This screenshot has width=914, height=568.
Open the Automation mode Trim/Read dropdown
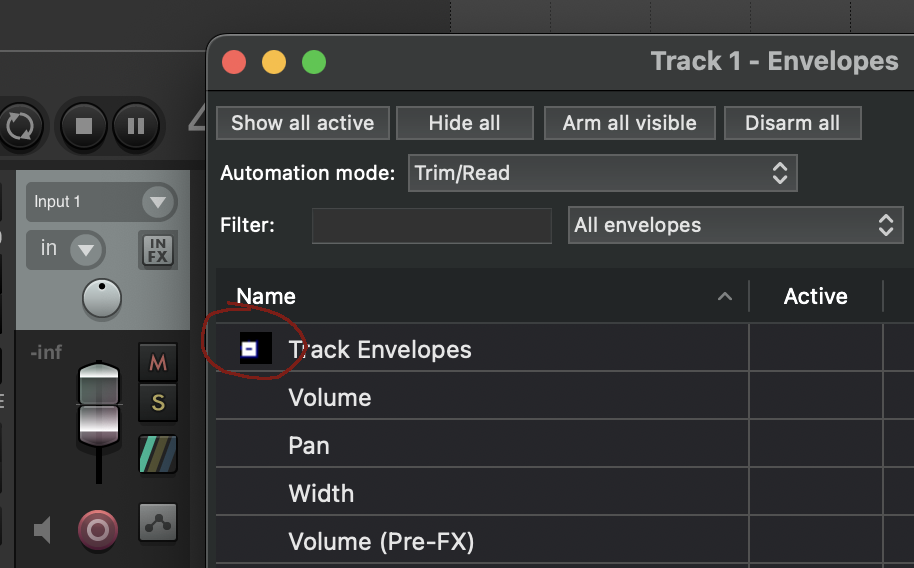click(x=602, y=173)
